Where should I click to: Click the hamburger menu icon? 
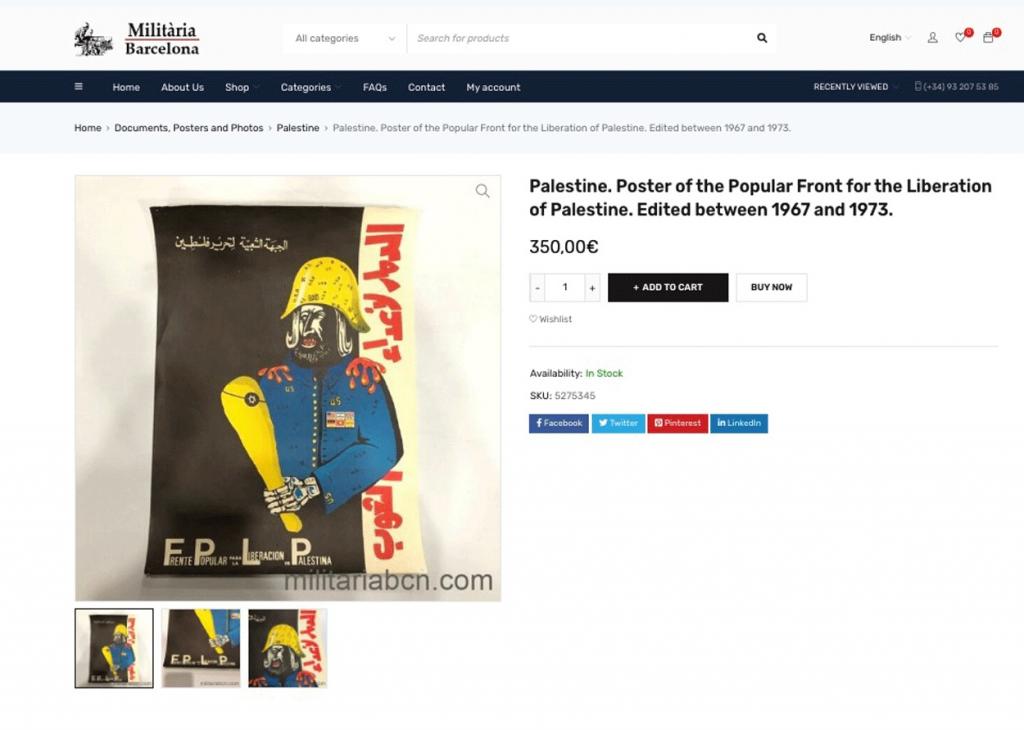[x=78, y=86]
